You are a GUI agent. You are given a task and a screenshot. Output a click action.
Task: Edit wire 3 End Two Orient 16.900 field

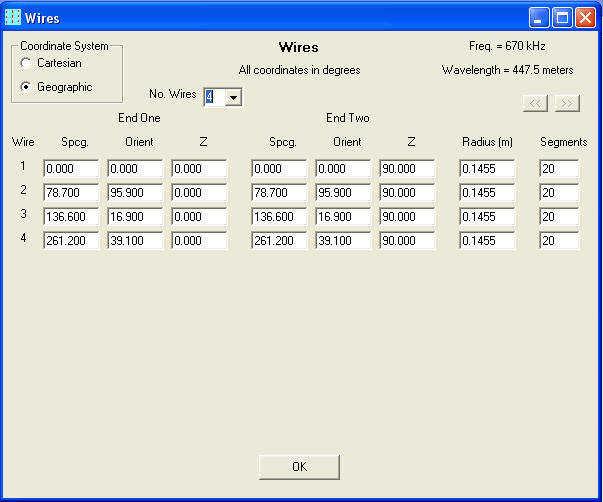pyautogui.click(x=343, y=217)
